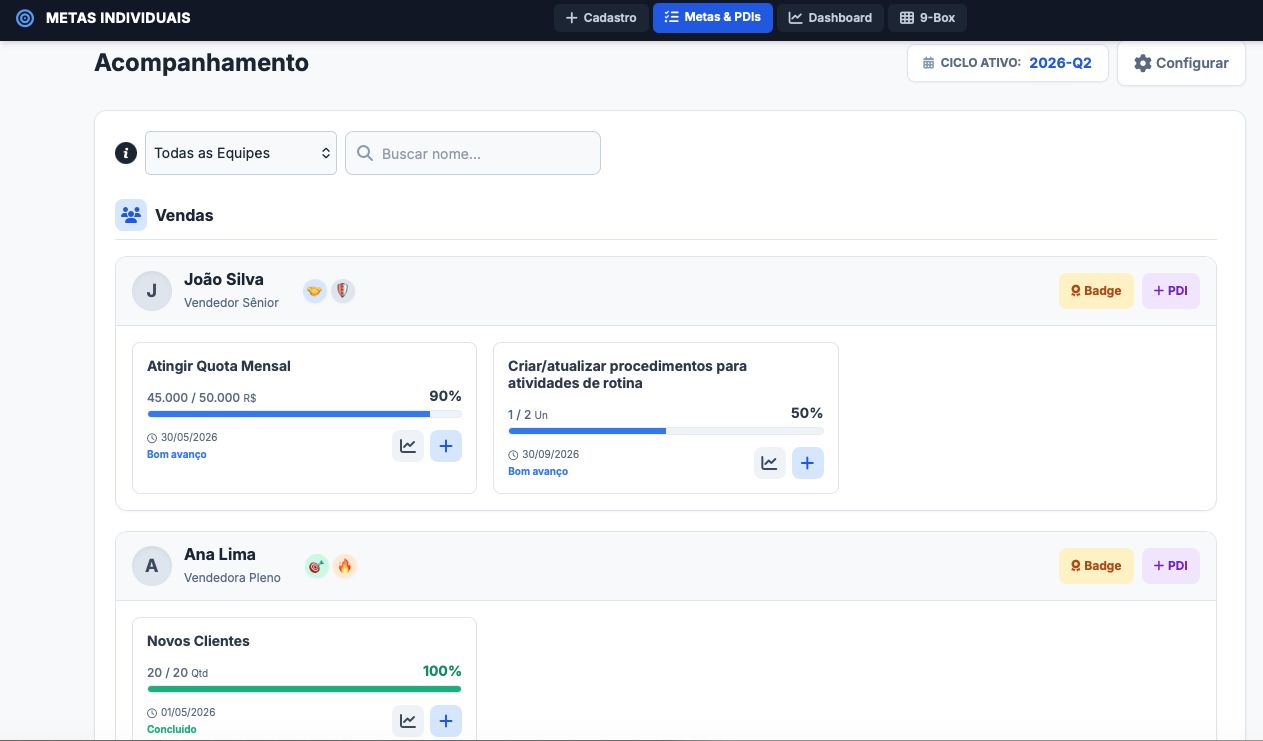
Task: Click the Novos Clientes goal title
Action: point(198,641)
